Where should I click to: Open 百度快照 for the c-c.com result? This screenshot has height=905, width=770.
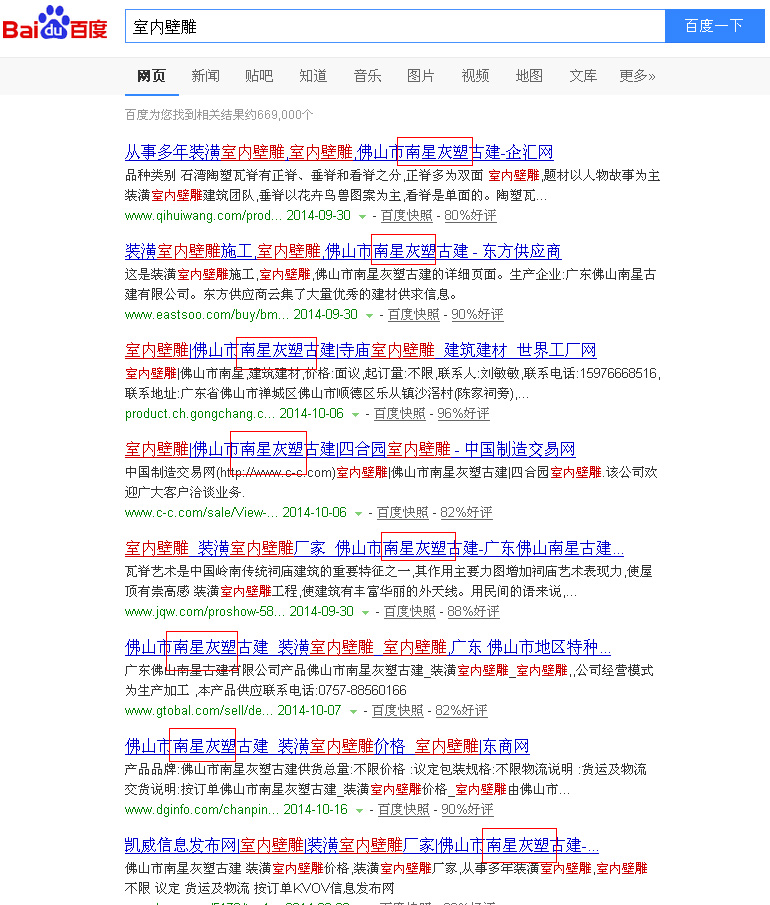coord(402,513)
